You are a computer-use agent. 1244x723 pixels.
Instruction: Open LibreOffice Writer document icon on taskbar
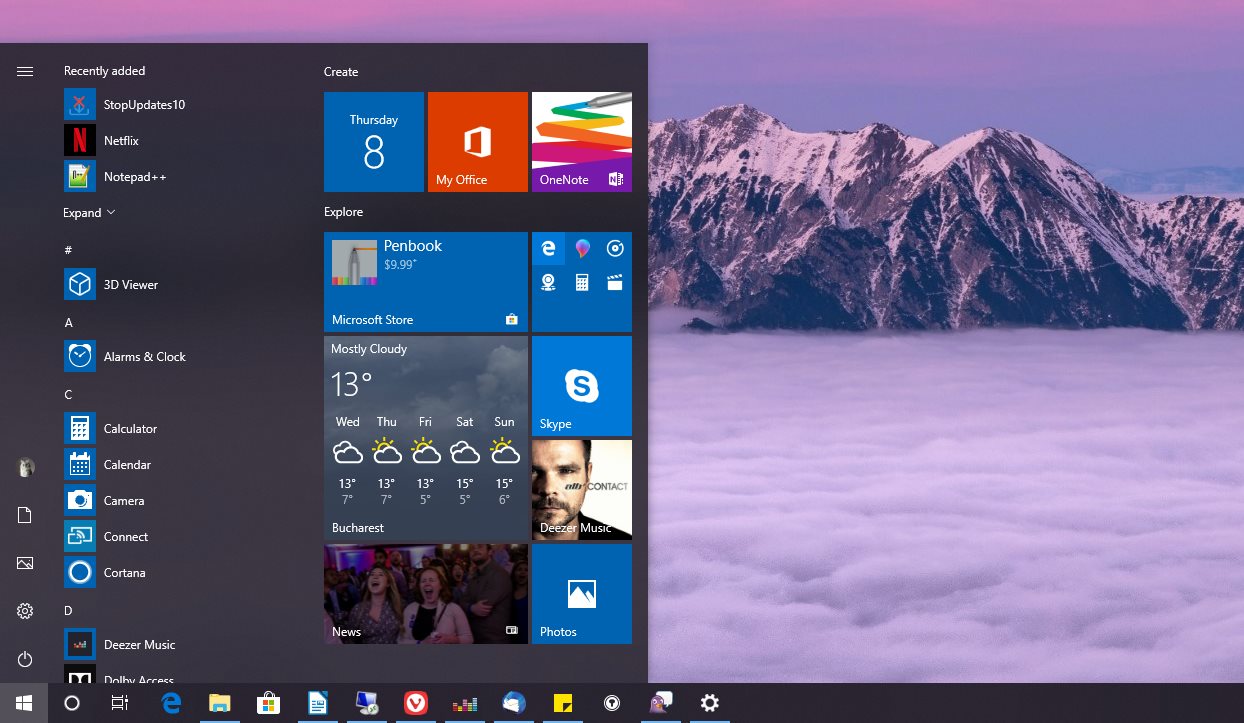click(x=317, y=703)
